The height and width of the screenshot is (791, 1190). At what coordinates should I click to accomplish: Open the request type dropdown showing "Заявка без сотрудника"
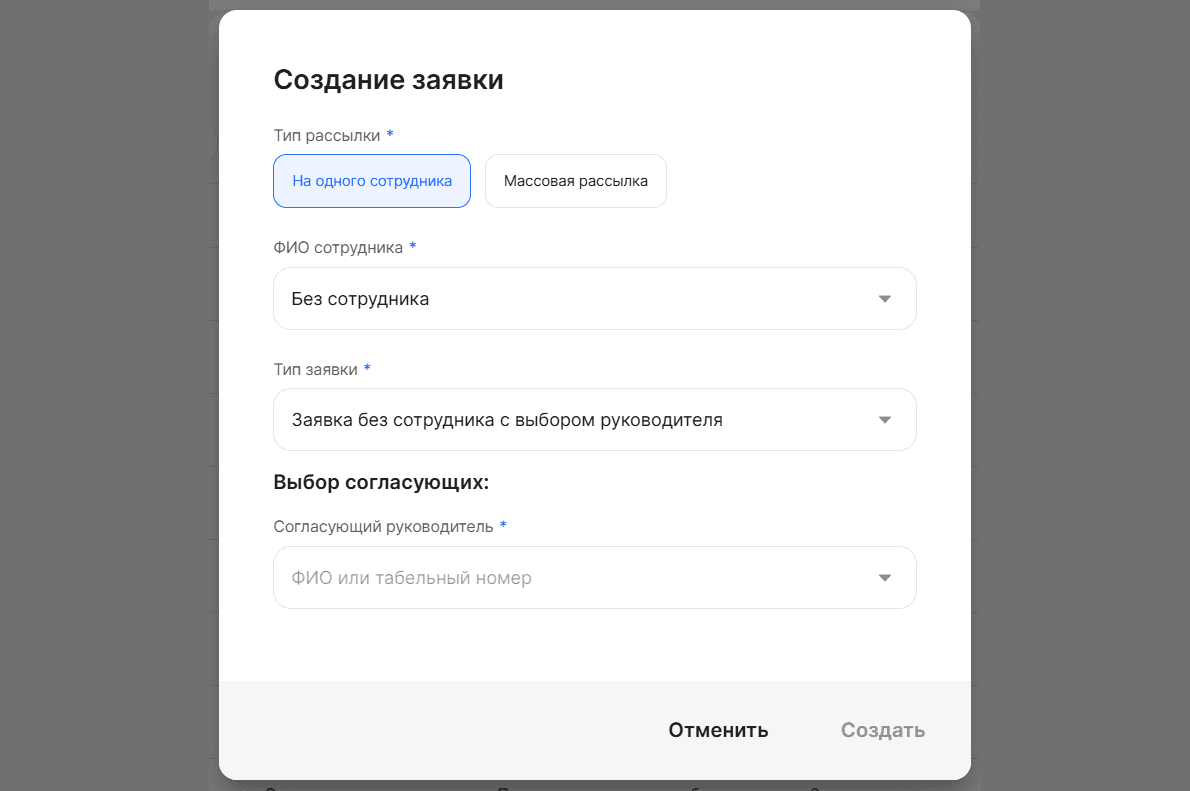pos(594,419)
